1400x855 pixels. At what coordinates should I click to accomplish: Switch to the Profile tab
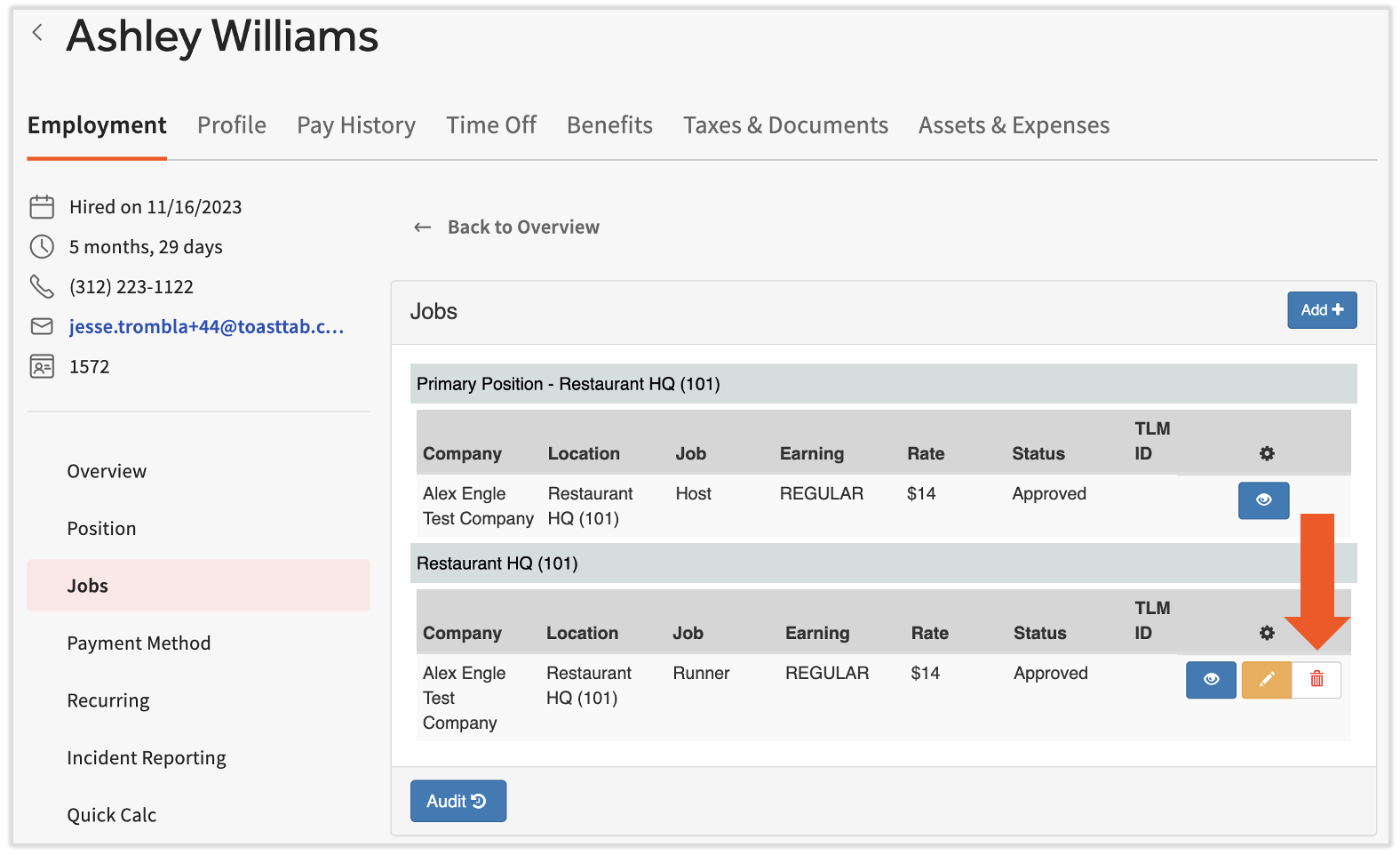[x=231, y=125]
